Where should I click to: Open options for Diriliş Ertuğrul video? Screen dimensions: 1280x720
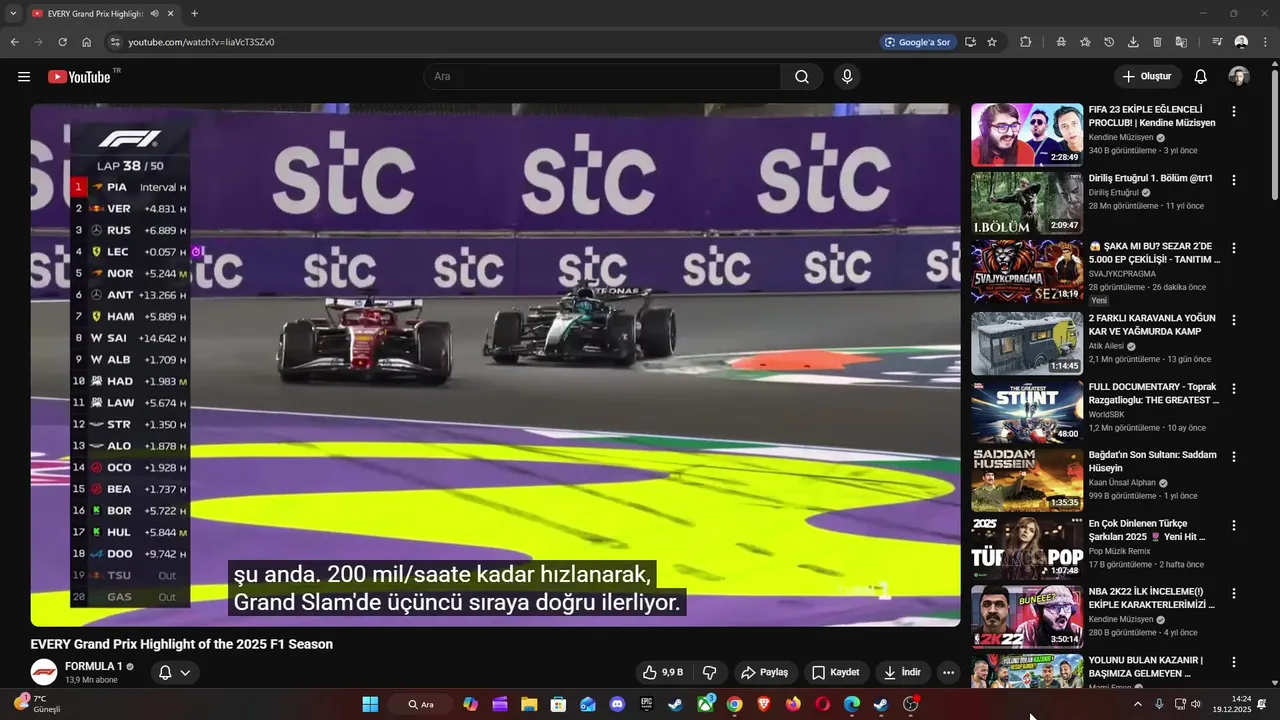(x=1233, y=180)
